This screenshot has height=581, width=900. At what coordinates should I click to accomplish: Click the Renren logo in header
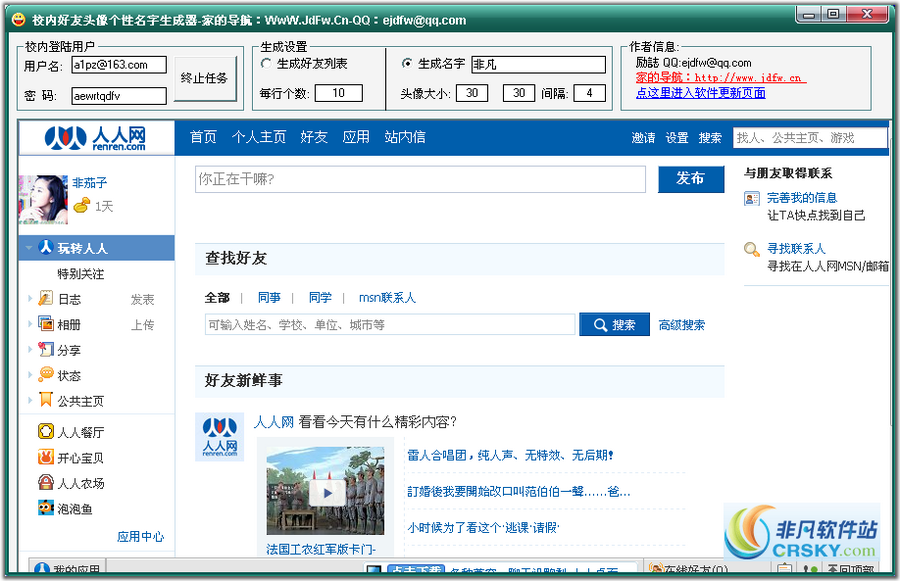point(95,138)
